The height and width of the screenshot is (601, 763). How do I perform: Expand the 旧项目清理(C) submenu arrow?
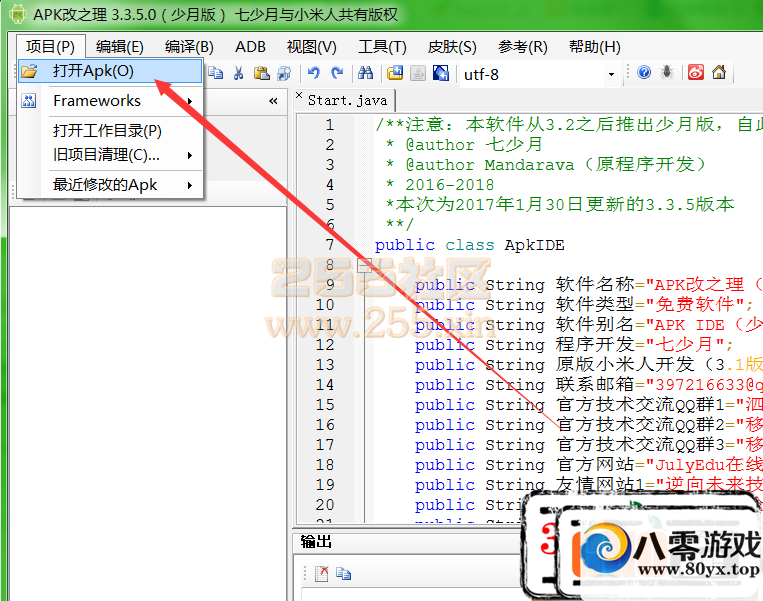pyautogui.click(x=190, y=155)
